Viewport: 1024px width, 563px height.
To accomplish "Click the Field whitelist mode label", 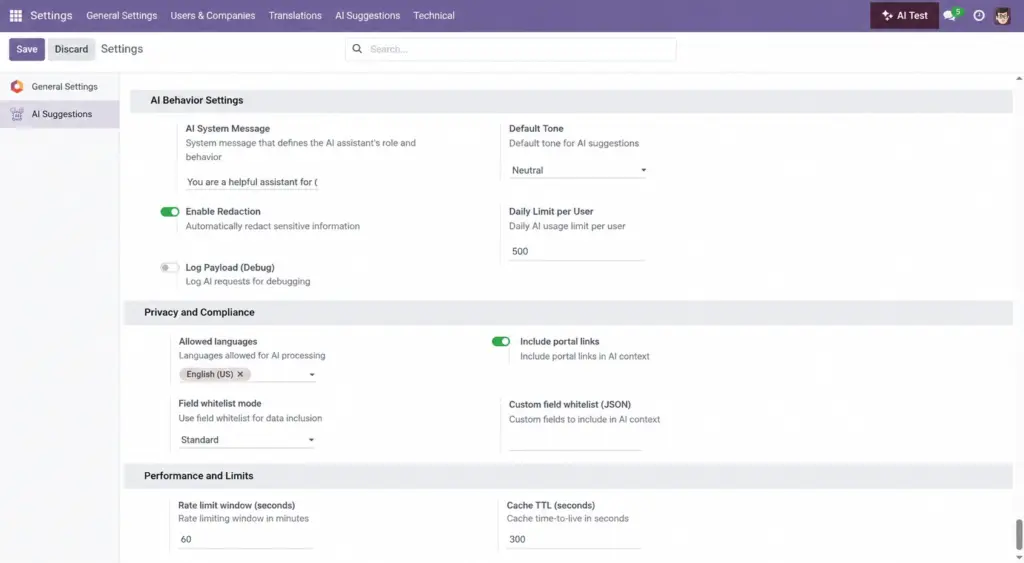I will pos(219,404).
